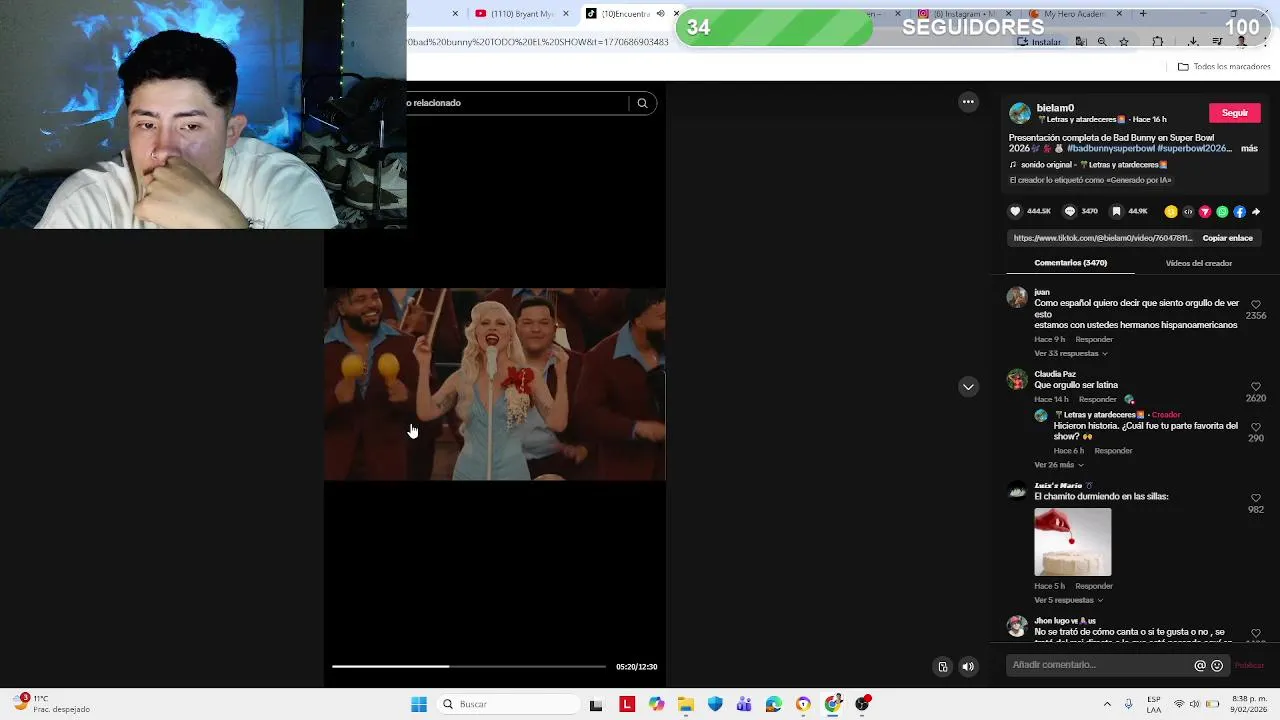Screen dimensions: 1280x720
Task: Expand 5 replies under Luis's Mario
Action: 1068,600
